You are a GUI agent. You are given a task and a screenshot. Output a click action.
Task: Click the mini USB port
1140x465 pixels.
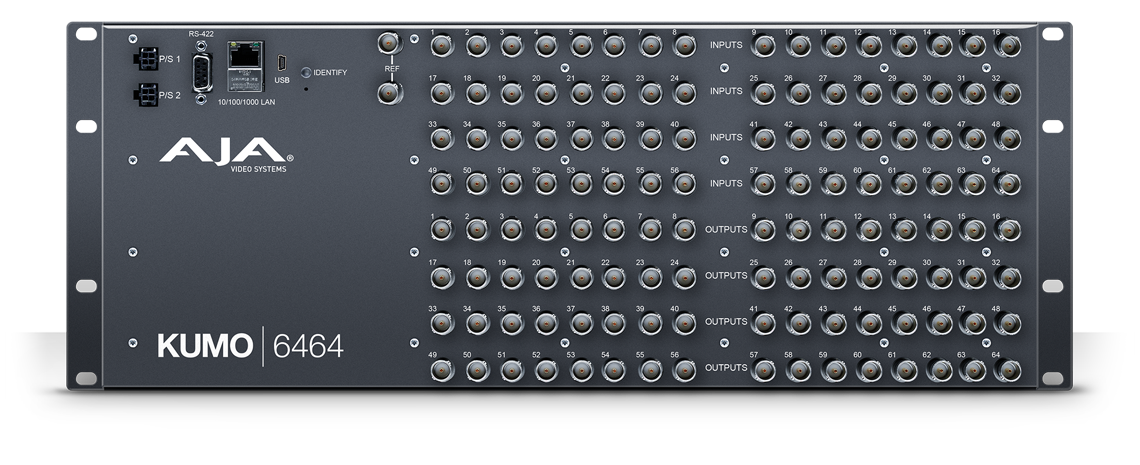click(283, 56)
